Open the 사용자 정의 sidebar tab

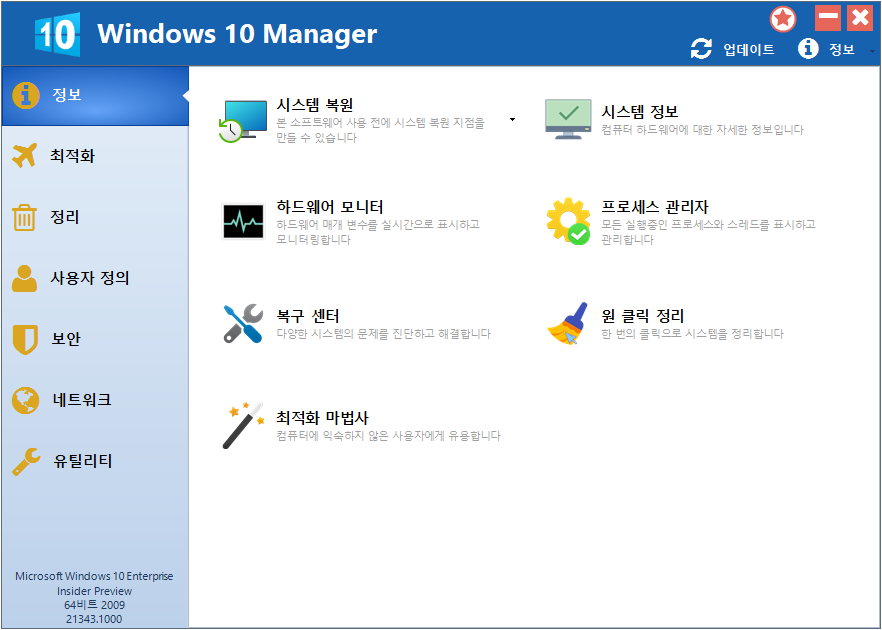point(95,278)
